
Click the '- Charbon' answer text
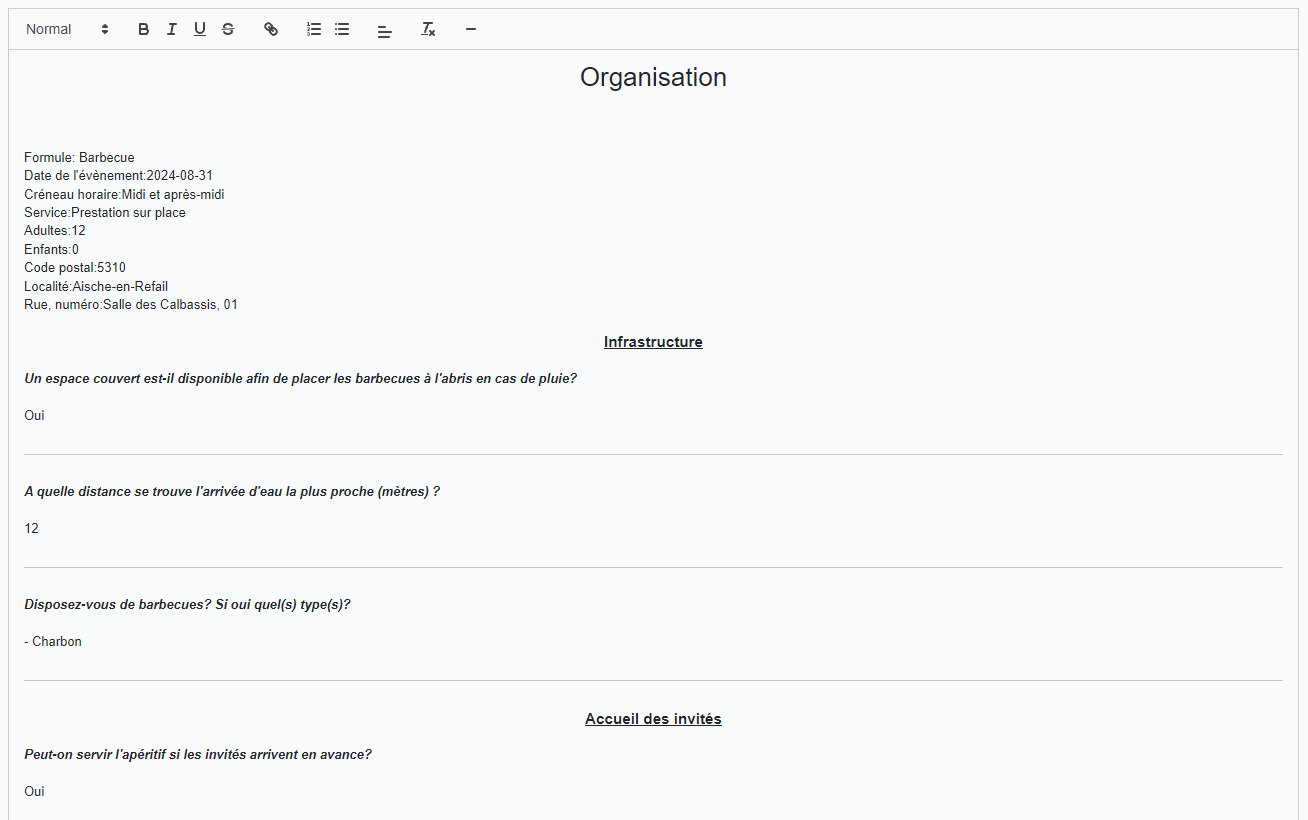click(53, 641)
